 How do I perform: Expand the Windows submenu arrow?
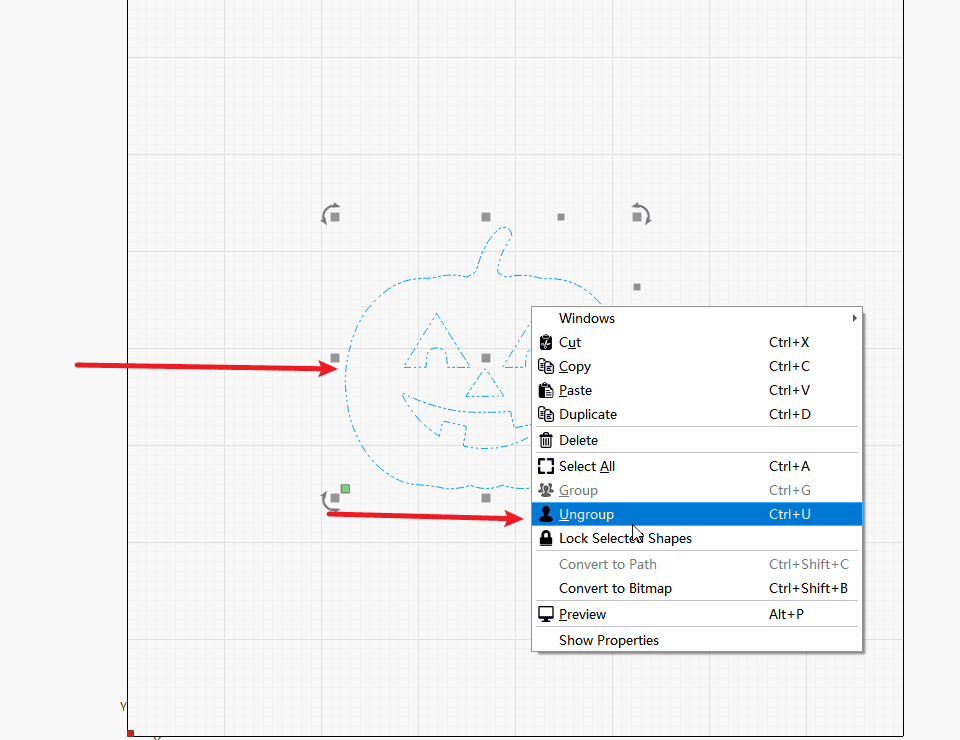854,318
